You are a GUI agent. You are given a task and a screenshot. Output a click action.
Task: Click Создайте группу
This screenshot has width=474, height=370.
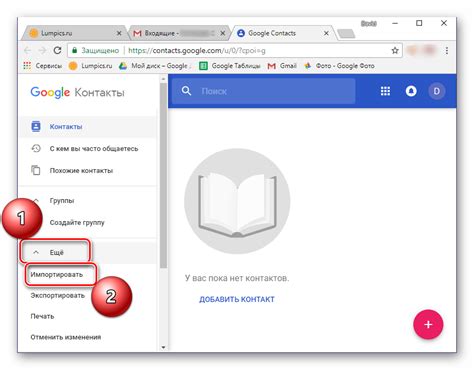77,222
